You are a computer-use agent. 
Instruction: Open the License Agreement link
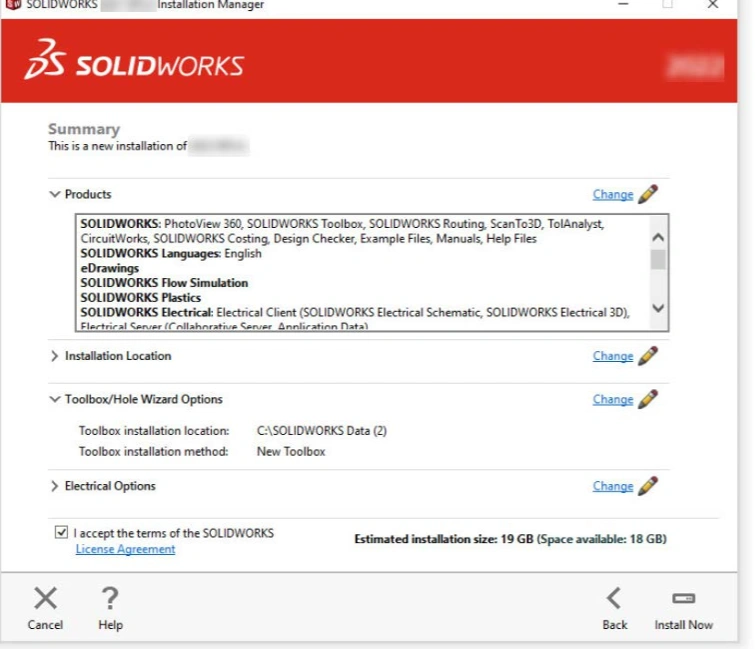(x=125, y=549)
